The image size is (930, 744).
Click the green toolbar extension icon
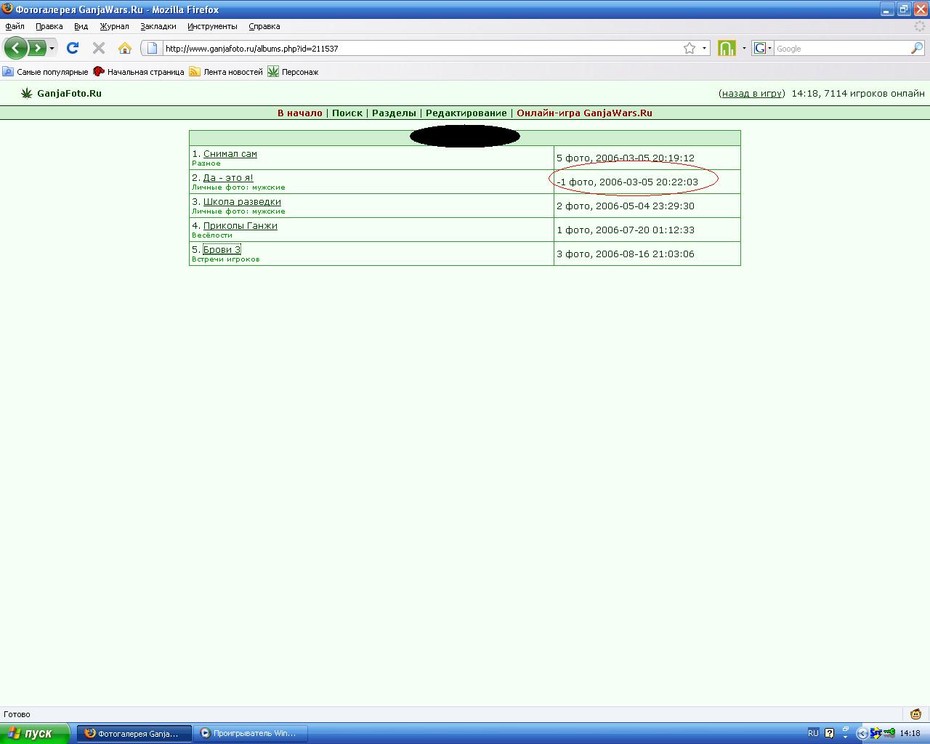coord(727,48)
